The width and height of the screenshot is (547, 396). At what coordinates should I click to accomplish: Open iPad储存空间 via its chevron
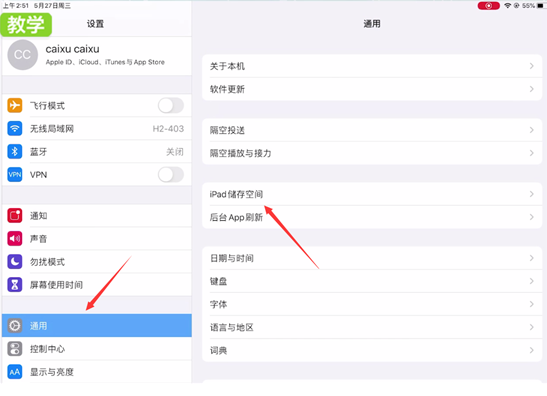tap(531, 194)
